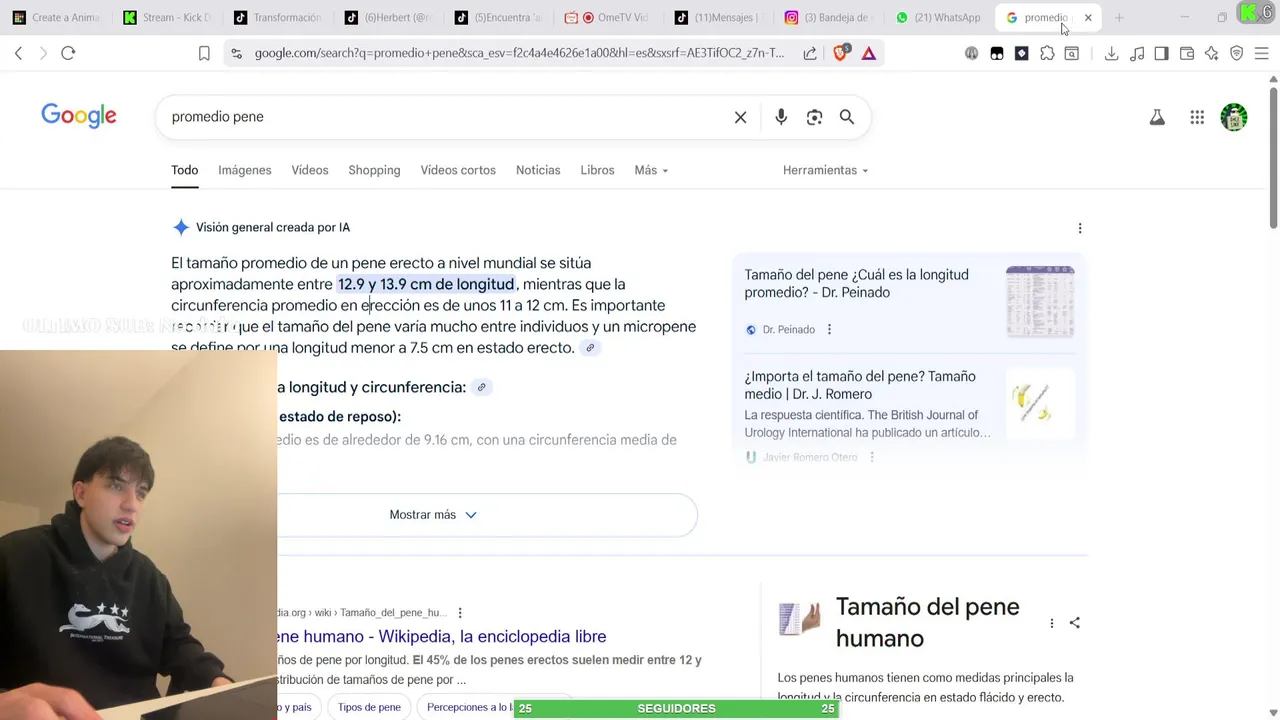Open the site settings icon in the address bar
The image size is (1280, 720).
(x=236, y=53)
